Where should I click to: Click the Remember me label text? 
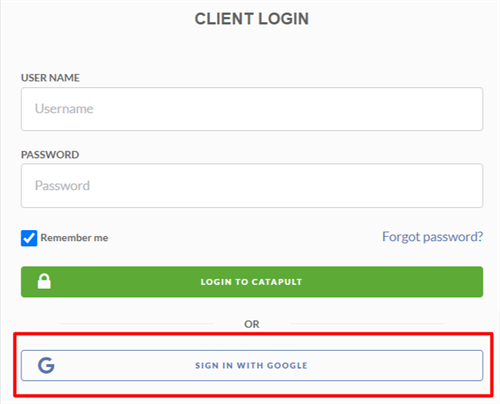click(x=74, y=238)
